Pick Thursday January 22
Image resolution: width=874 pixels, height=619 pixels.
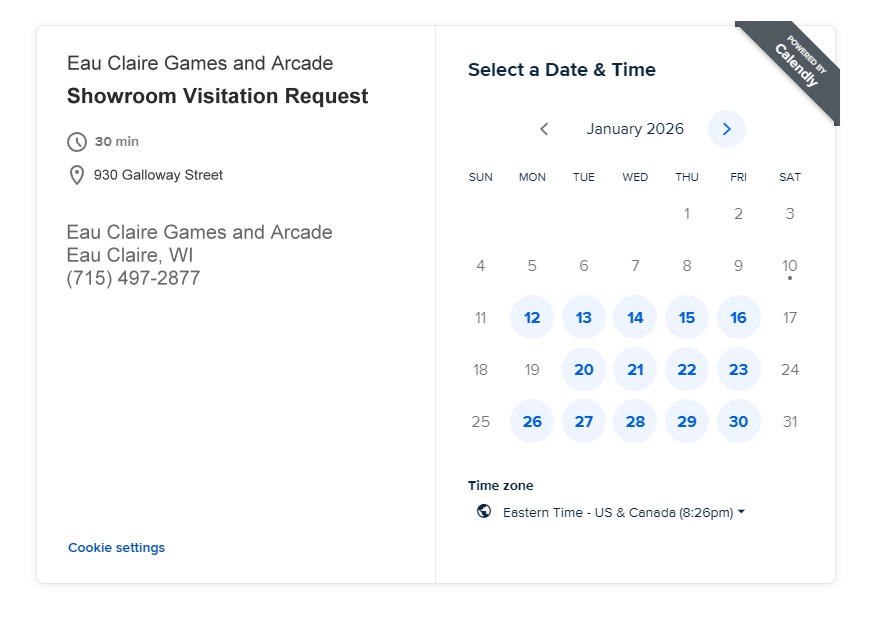click(x=687, y=369)
